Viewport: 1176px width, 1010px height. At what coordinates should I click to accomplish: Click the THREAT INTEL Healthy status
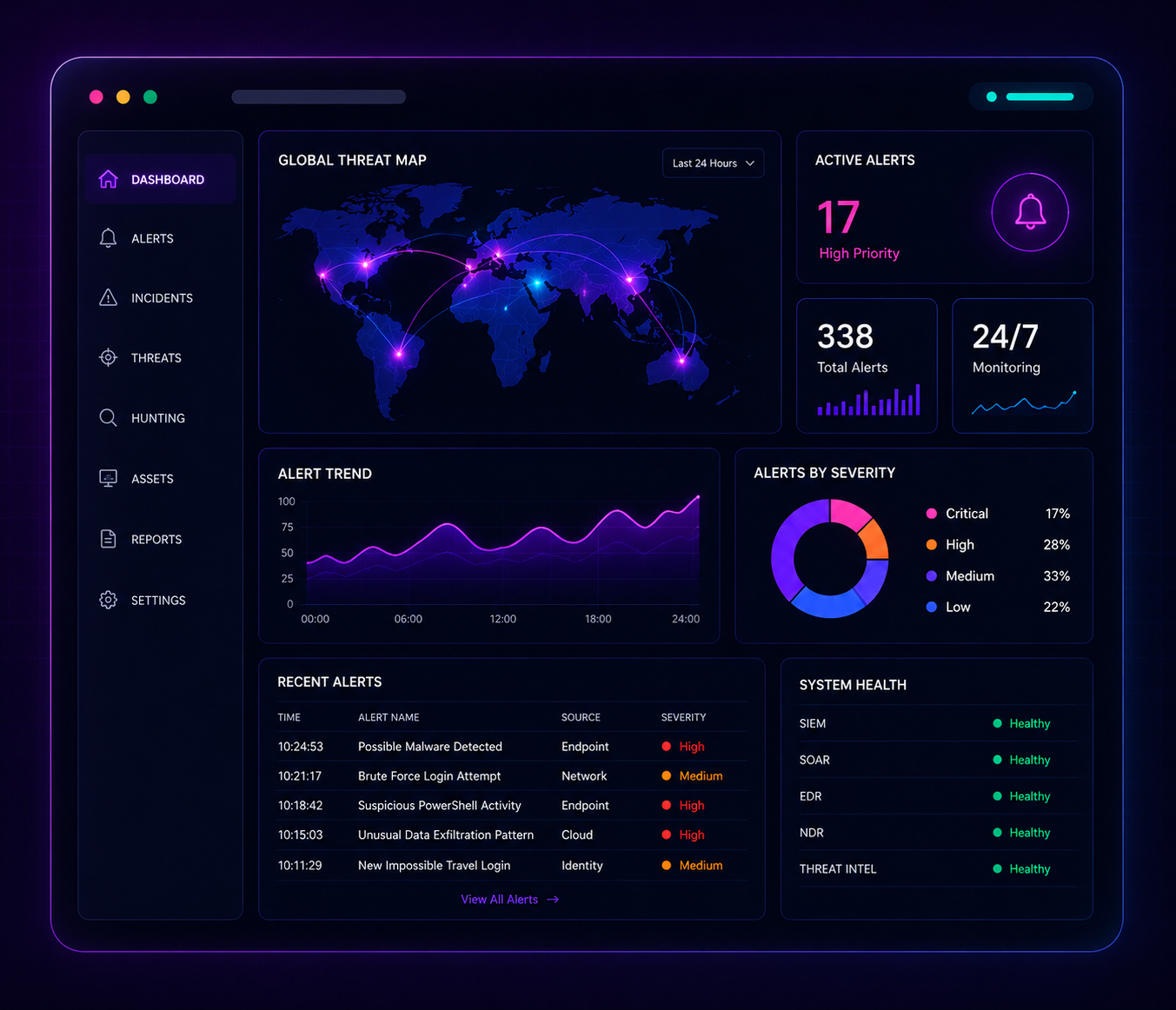click(1021, 869)
